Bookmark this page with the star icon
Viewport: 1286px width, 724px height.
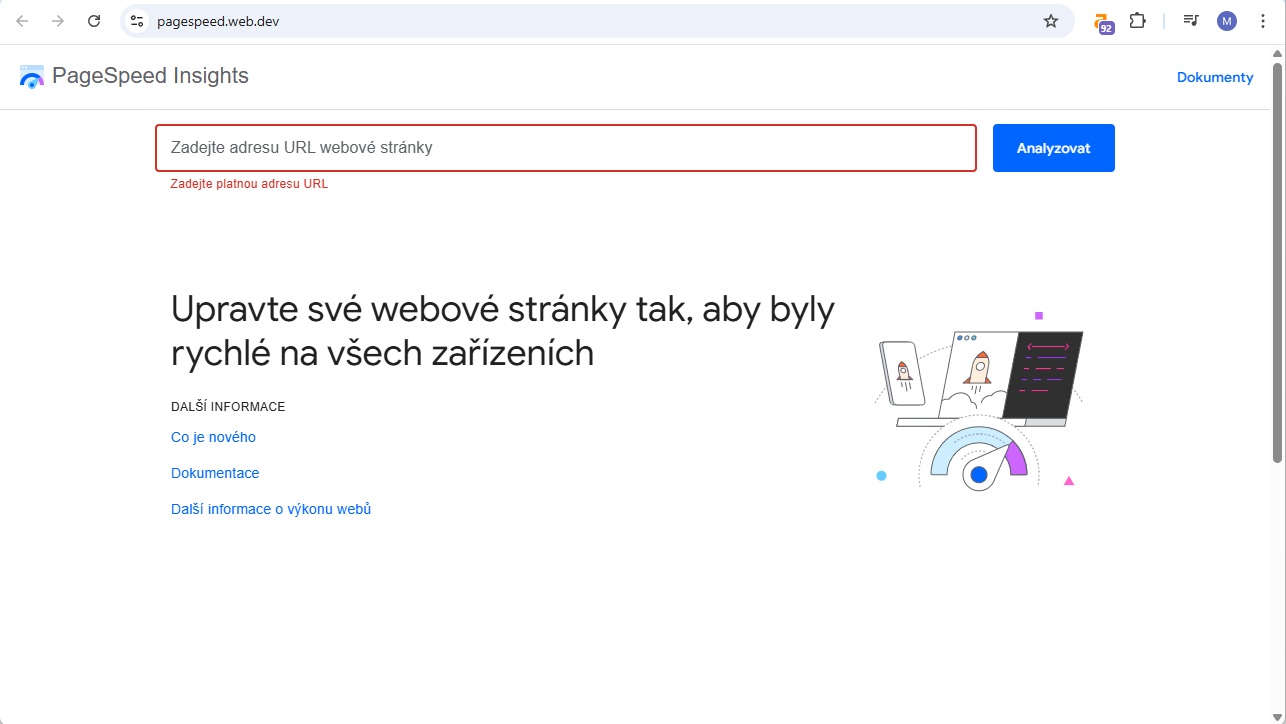(1051, 21)
